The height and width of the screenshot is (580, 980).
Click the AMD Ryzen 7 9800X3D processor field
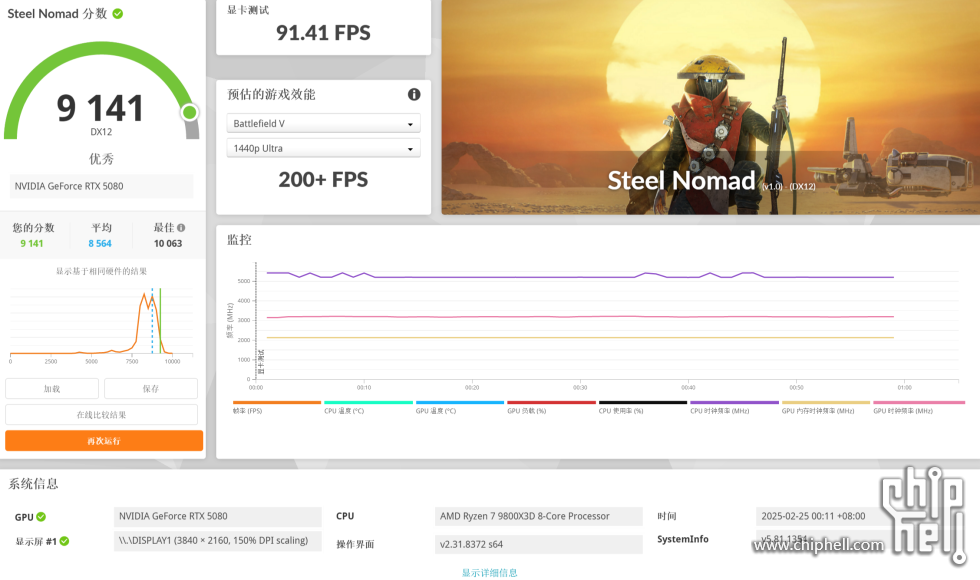click(x=538, y=516)
